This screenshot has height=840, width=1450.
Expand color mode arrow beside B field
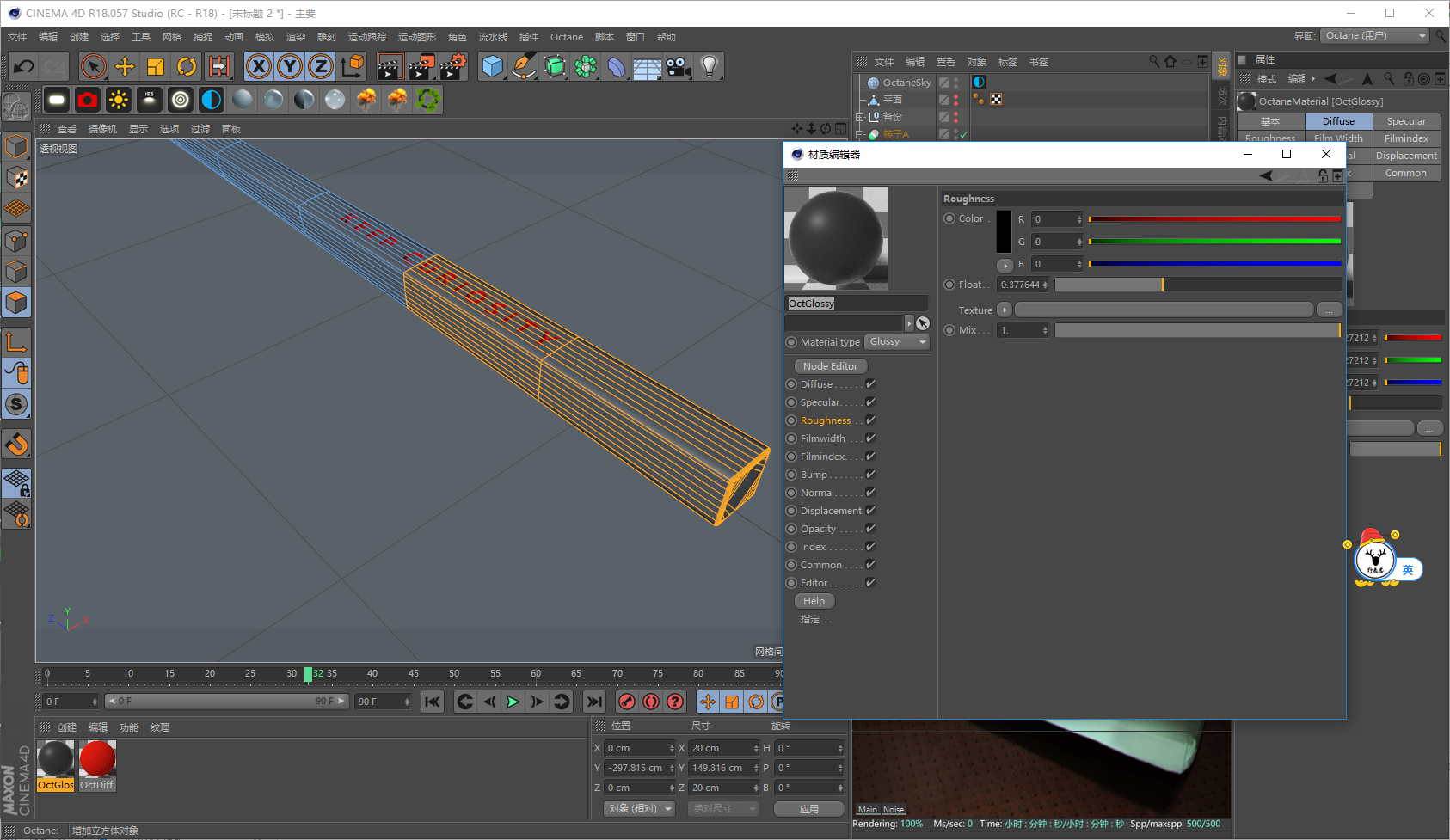[x=1005, y=265]
